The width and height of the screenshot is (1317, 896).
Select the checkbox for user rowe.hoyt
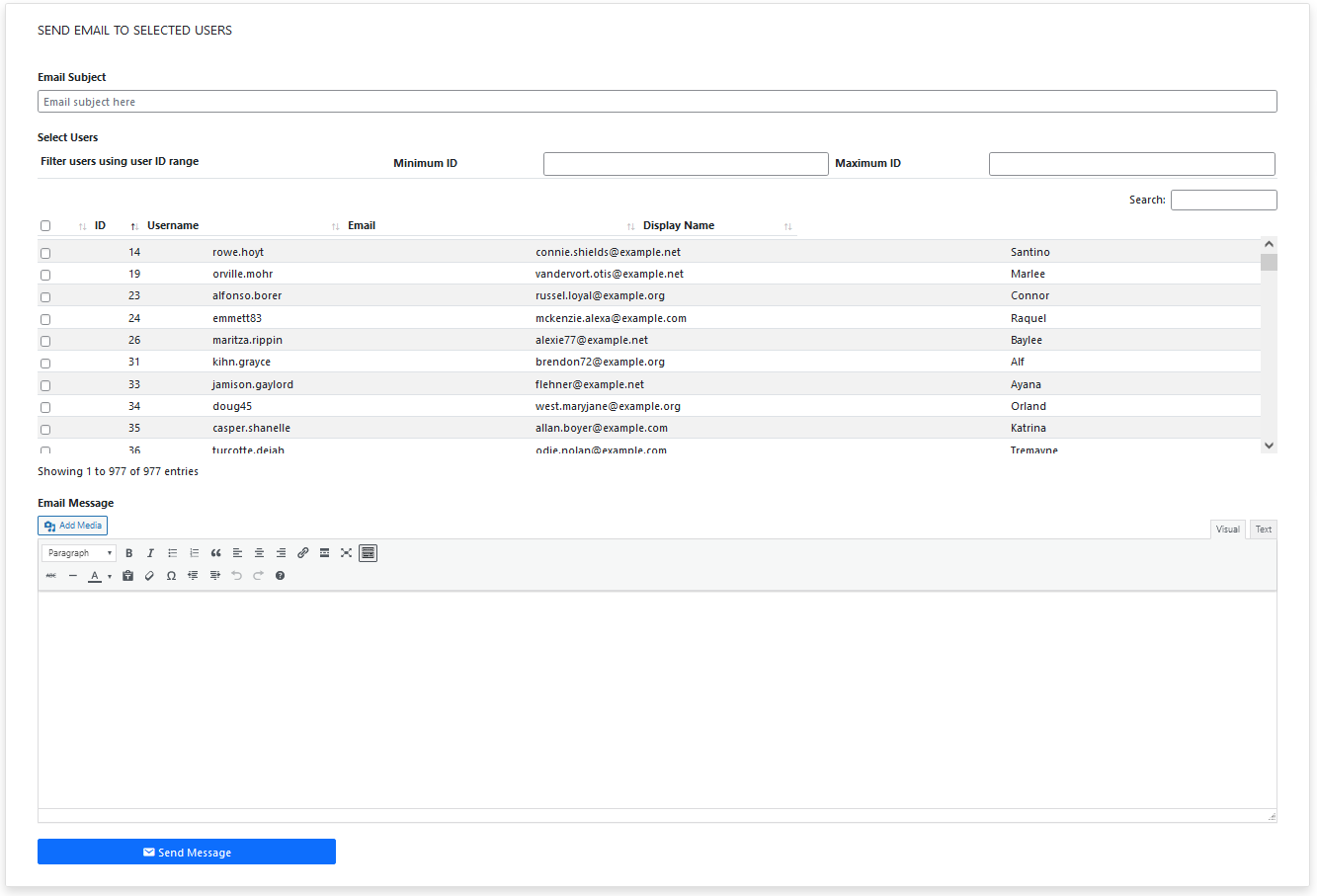(x=45, y=253)
